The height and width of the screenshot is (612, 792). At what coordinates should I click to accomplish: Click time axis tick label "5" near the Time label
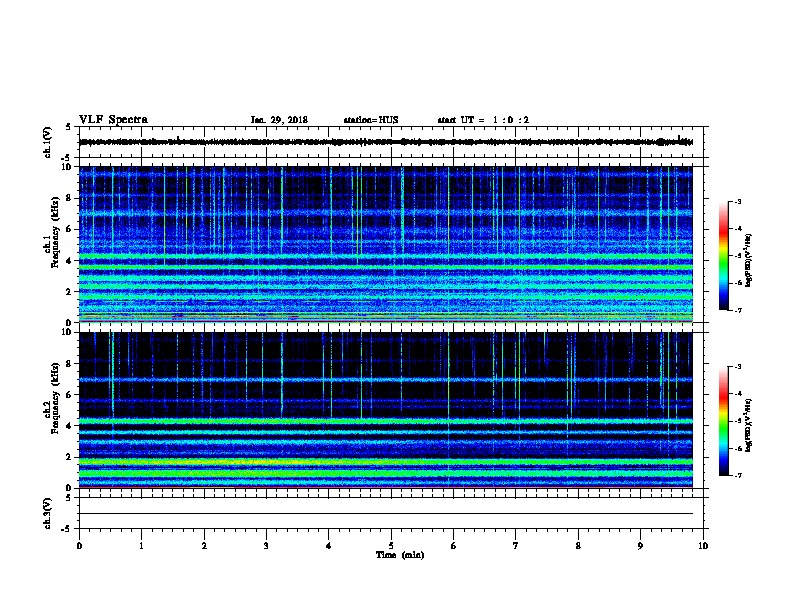(391, 546)
